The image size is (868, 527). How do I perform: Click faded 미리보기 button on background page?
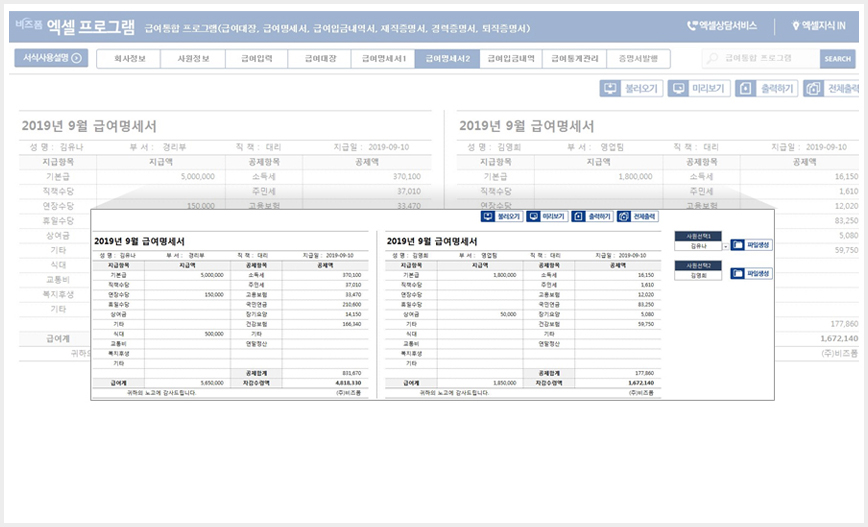click(x=699, y=89)
